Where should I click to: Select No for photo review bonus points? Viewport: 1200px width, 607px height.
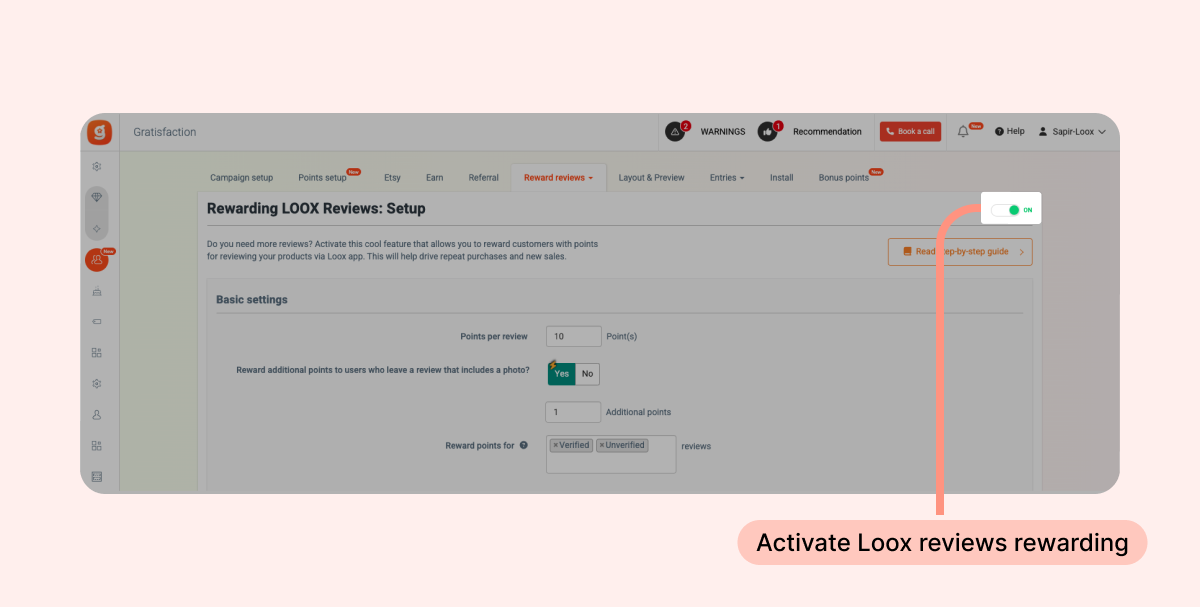pos(587,374)
